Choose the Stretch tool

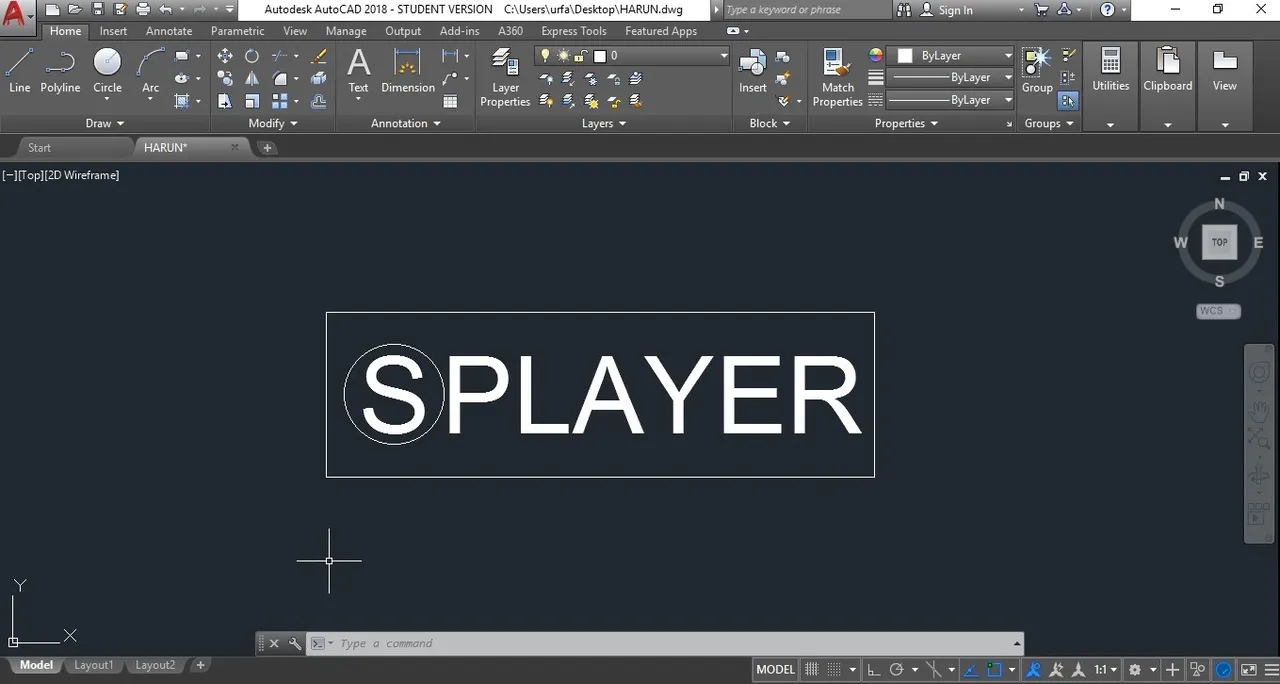pyautogui.click(x=225, y=101)
